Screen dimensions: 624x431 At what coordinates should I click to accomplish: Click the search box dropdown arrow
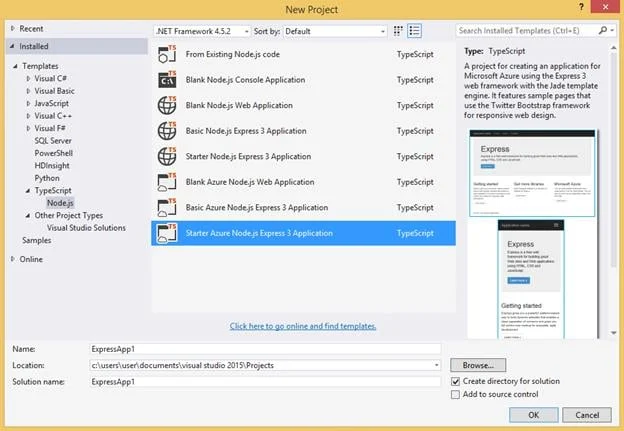tap(612, 31)
